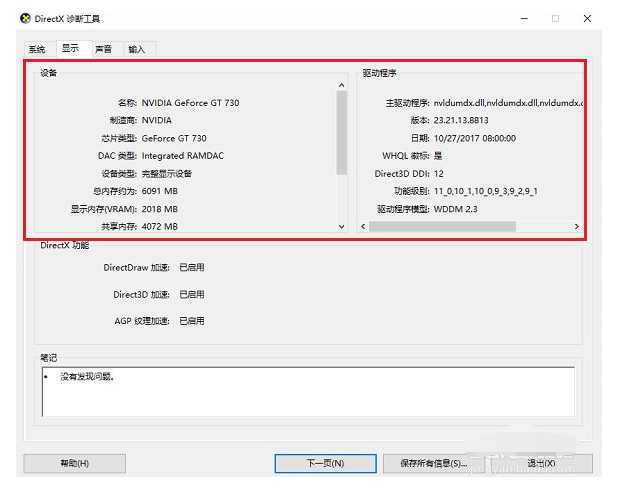Viewport: 624px width, 488px height.
Task: Switch to the 系统 tab
Action: click(37, 49)
